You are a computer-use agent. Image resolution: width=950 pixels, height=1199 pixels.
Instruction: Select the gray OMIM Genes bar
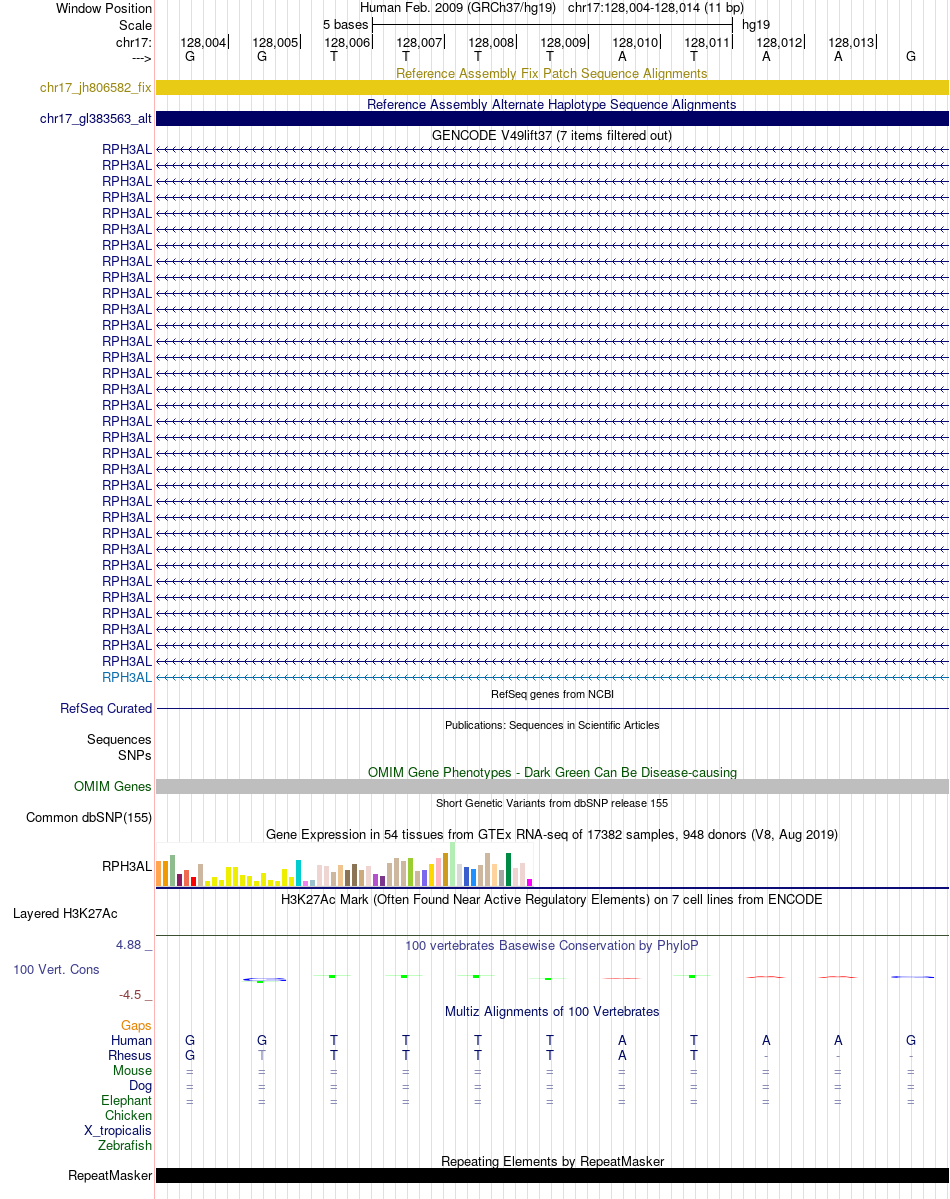pyautogui.click(x=552, y=787)
